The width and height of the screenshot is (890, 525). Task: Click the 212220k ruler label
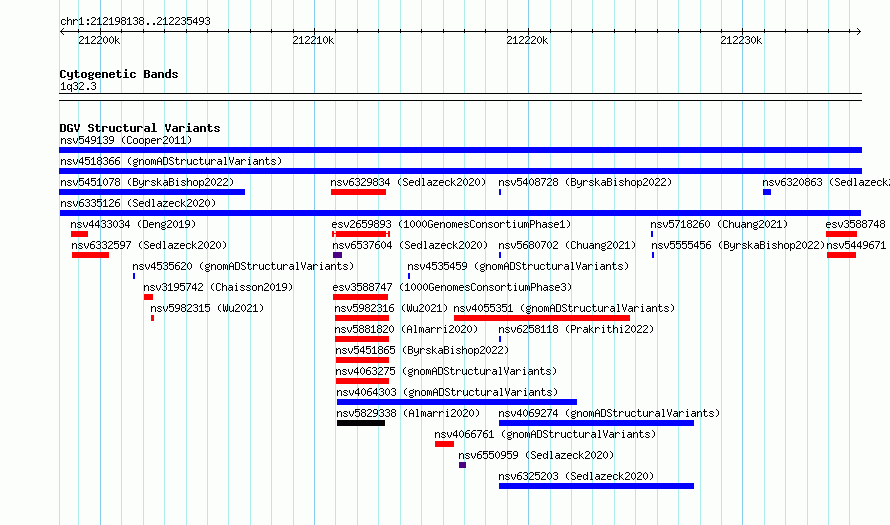tap(527, 40)
